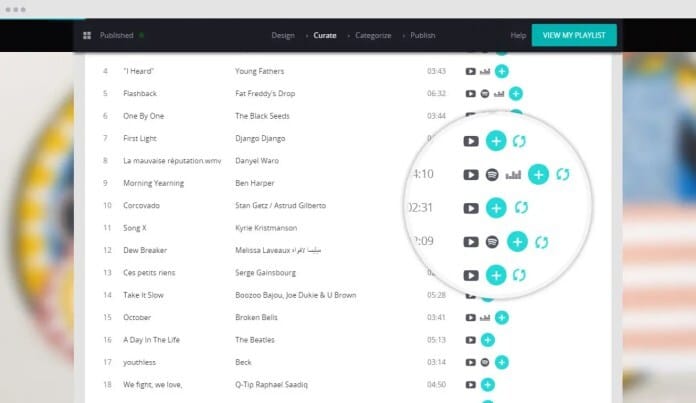Select the artist Kyrie Kristmanson
The image size is (696, 403).
click(x=266, y=228)
